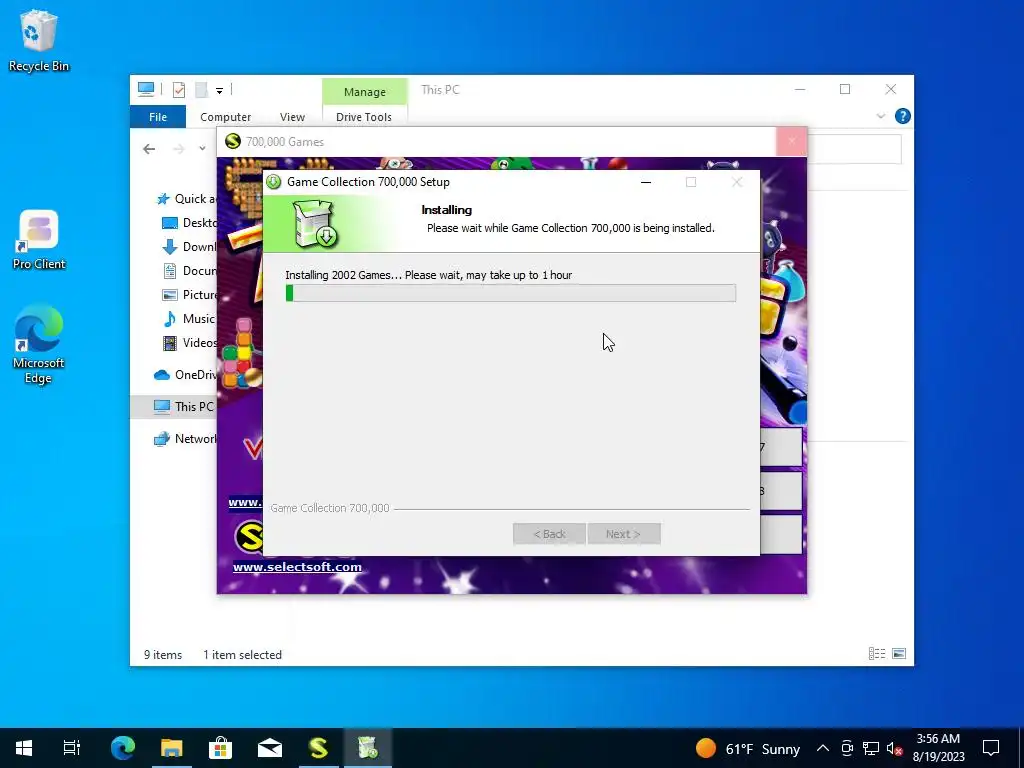Image resolution: width=1024 pixels, height=768 pixels.
Task: Select Pictures in navigation pane
Action: pyautogui.click(x=189, y=295)
